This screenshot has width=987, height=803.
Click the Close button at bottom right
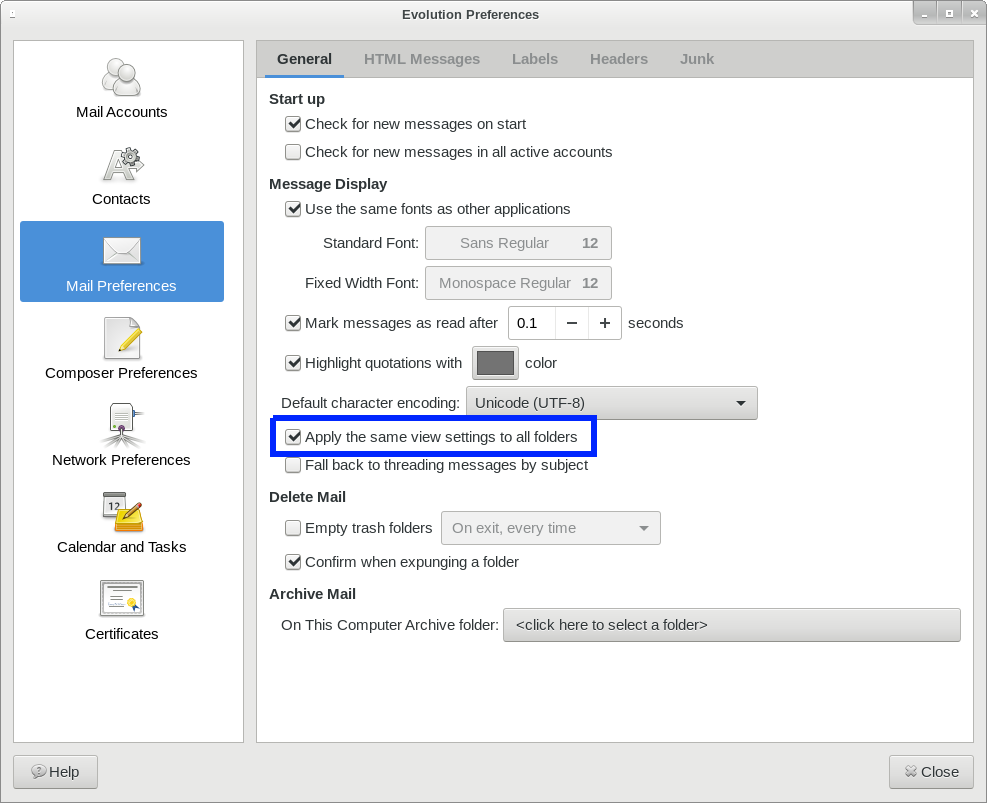coord(931,772)
